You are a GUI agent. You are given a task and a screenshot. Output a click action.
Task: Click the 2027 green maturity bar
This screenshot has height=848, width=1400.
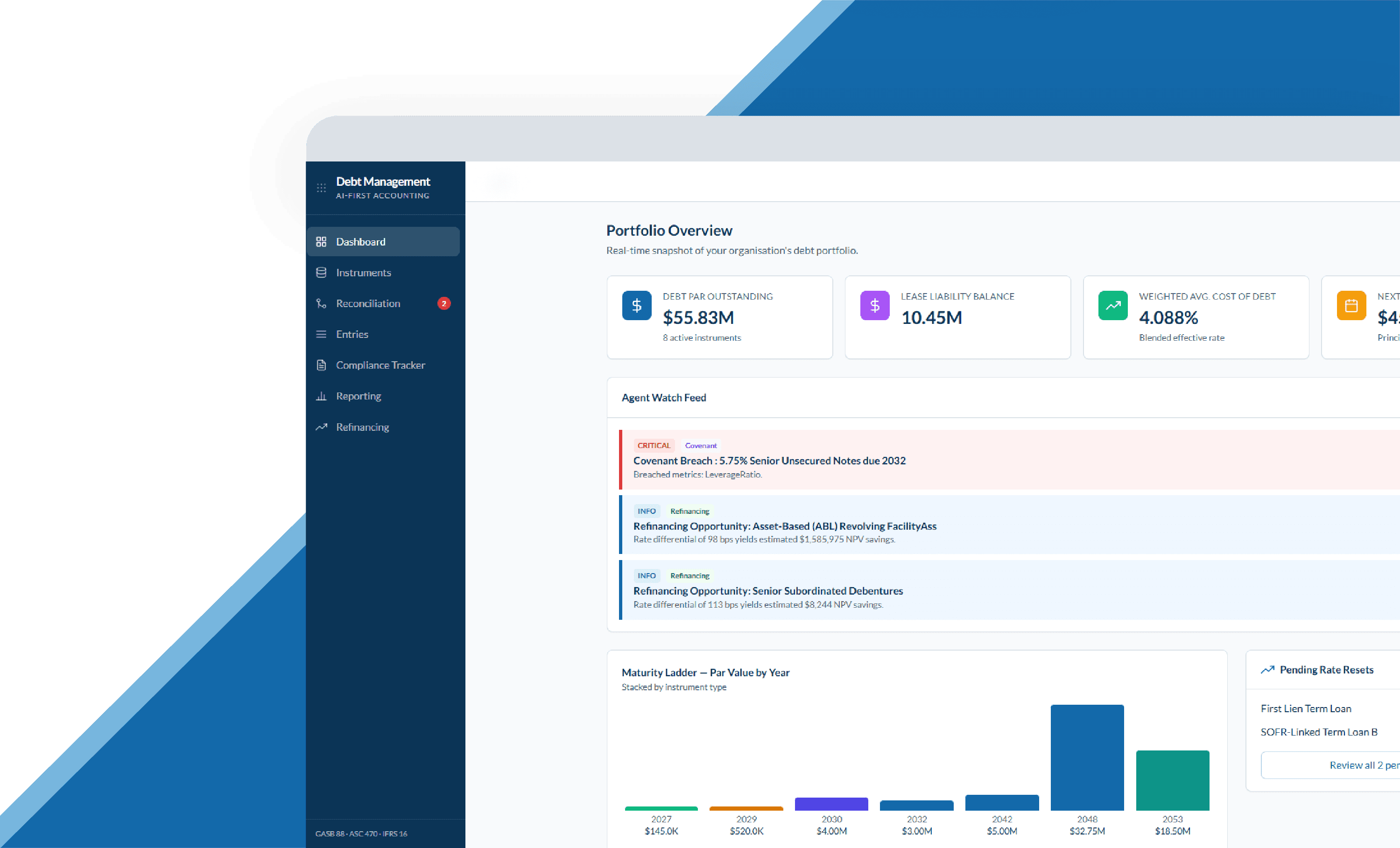[661, 808]
